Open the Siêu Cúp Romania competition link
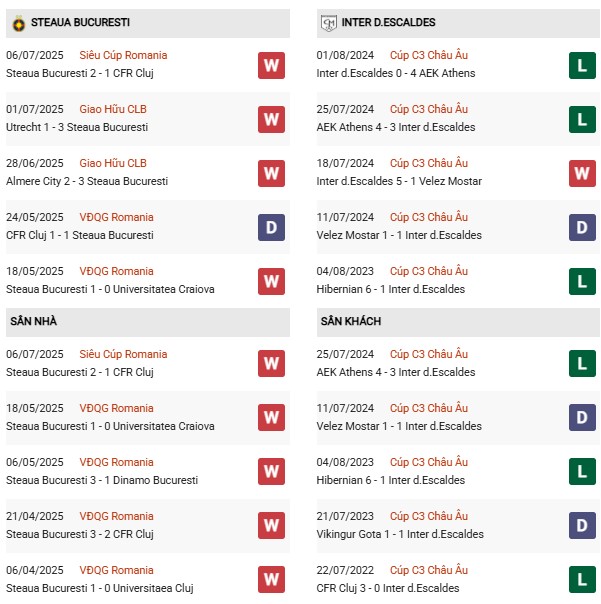 [x=125, y=55]
